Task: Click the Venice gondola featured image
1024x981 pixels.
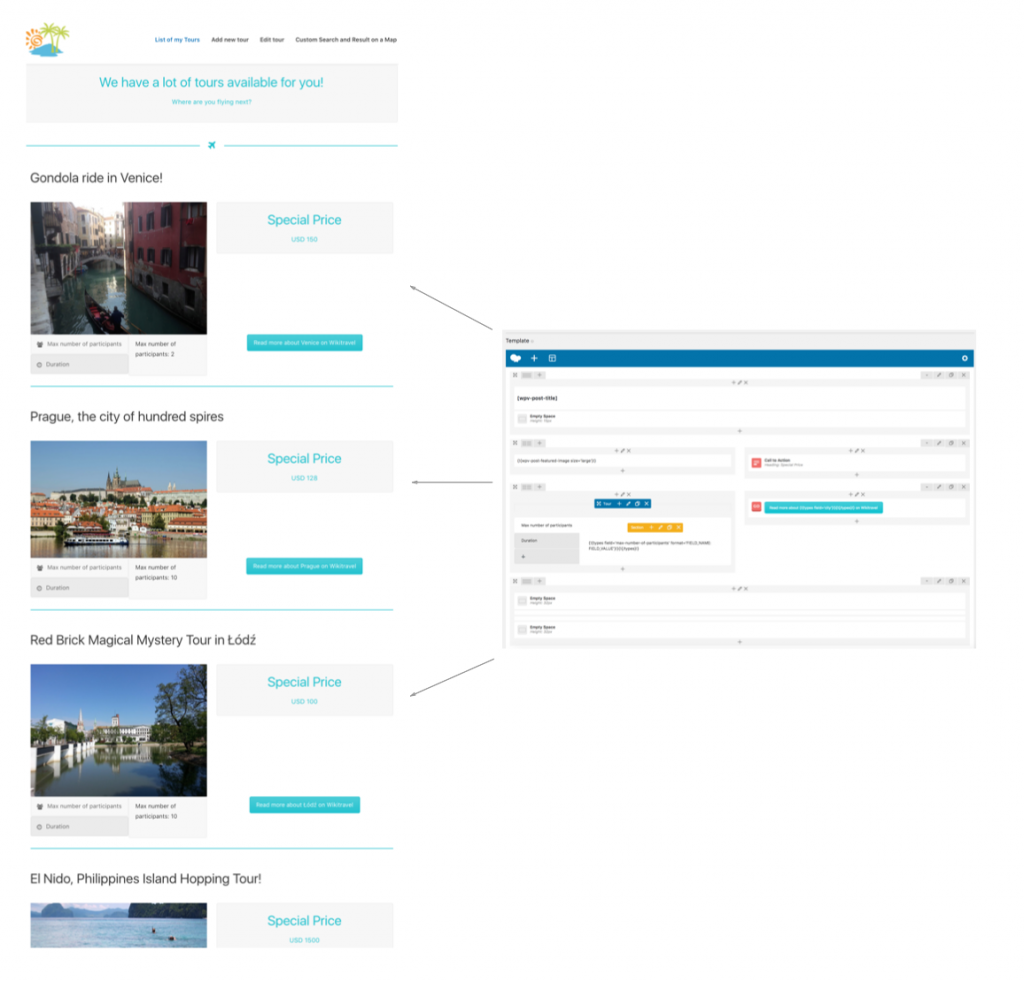Action: pyautogui.click(x=118, y=268)
